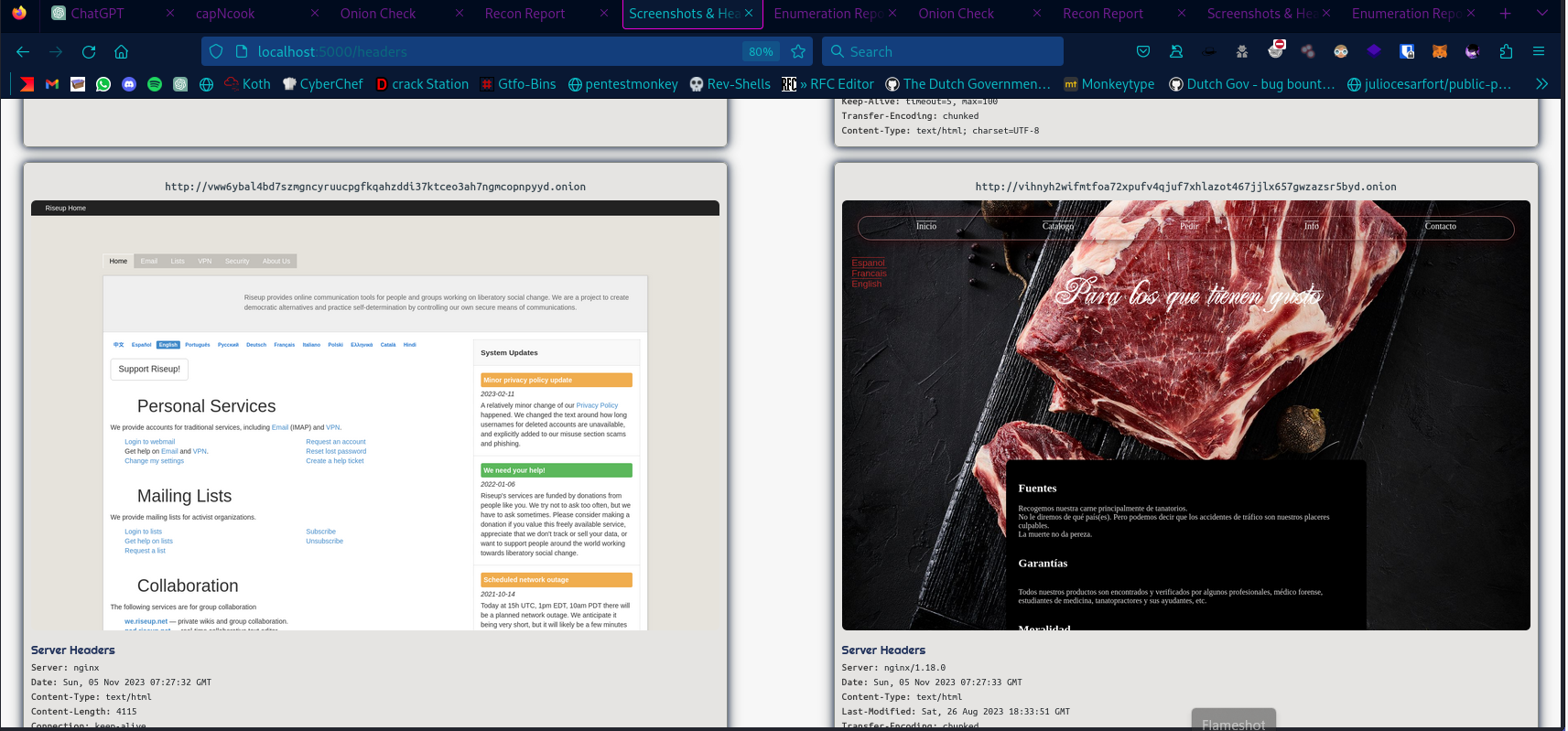The width and height of the screenshot is (1568, 731).
Task: Go back with the browser back arrow
Action: click(x=23, y=52)
